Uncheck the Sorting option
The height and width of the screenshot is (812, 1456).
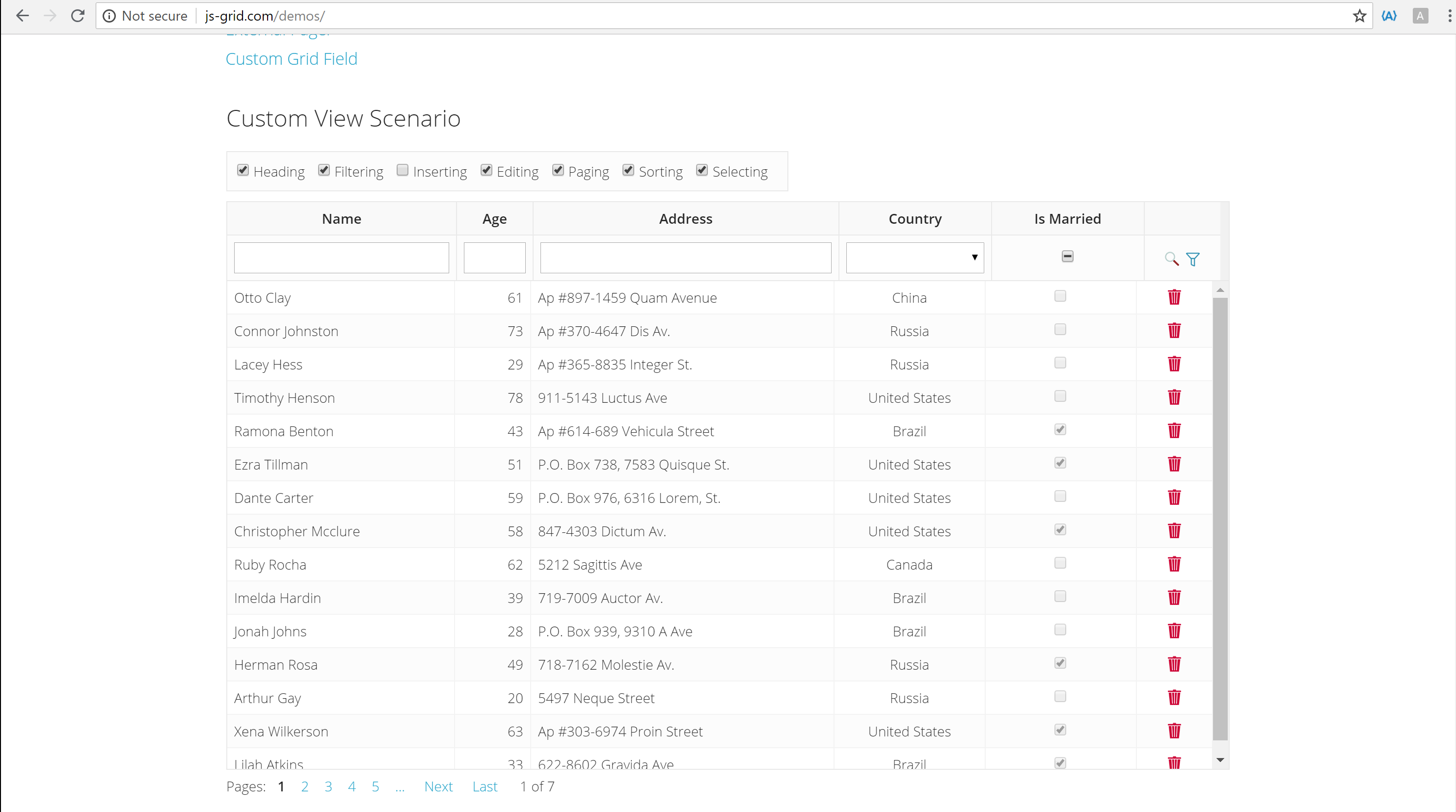click(628, 170)
